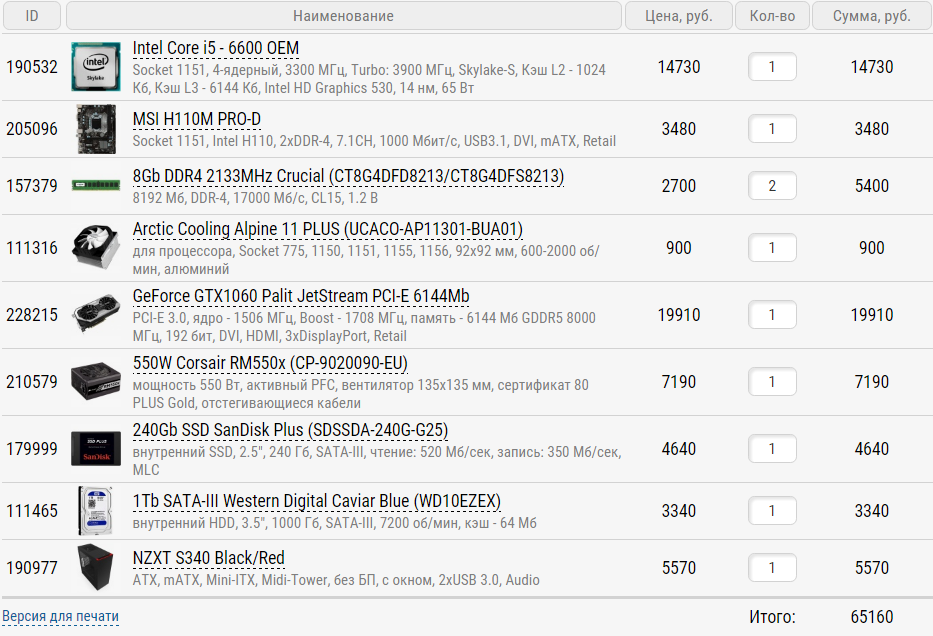Select ID cell 210579
Viewport: 933px width, 636px height.
pos(32,381)
